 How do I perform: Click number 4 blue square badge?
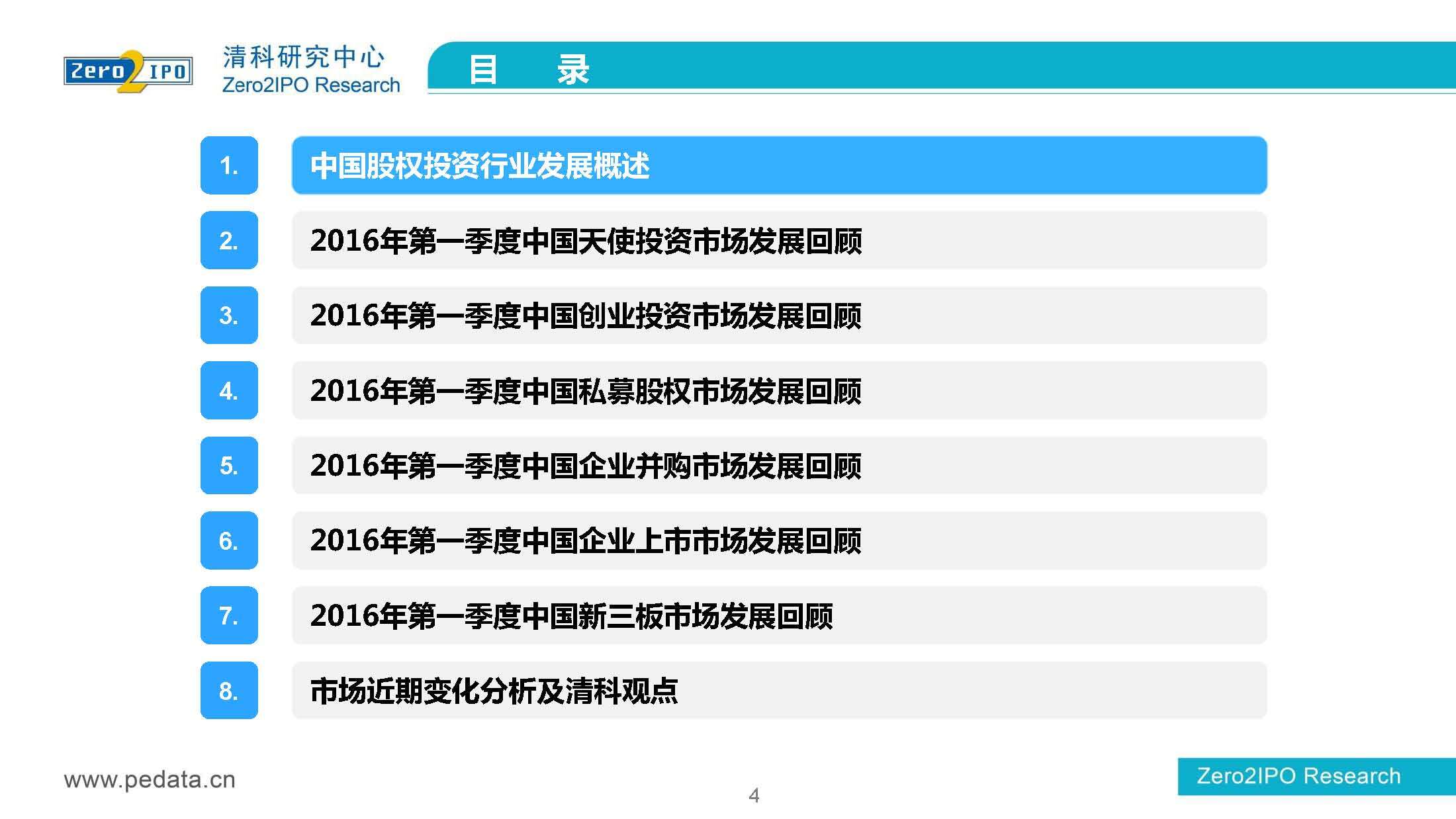coord(229,390)
